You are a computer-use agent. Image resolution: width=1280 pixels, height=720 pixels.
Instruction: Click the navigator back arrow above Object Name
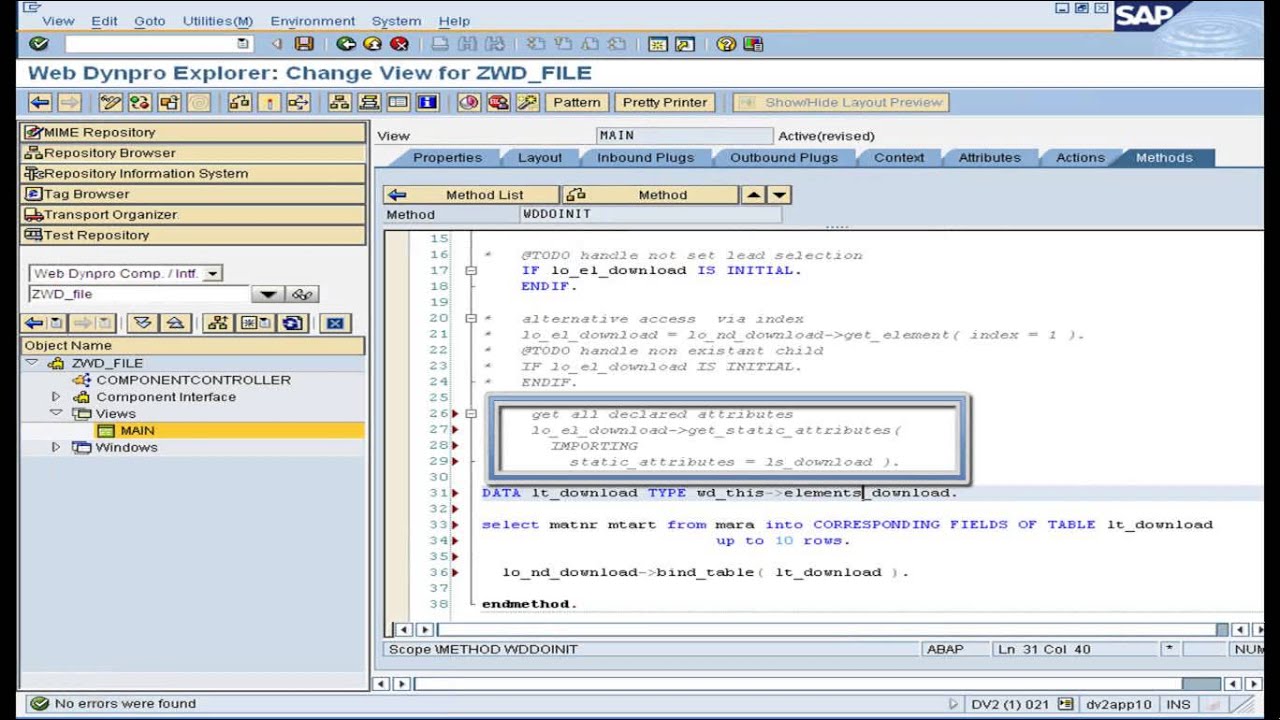[34, 323]
